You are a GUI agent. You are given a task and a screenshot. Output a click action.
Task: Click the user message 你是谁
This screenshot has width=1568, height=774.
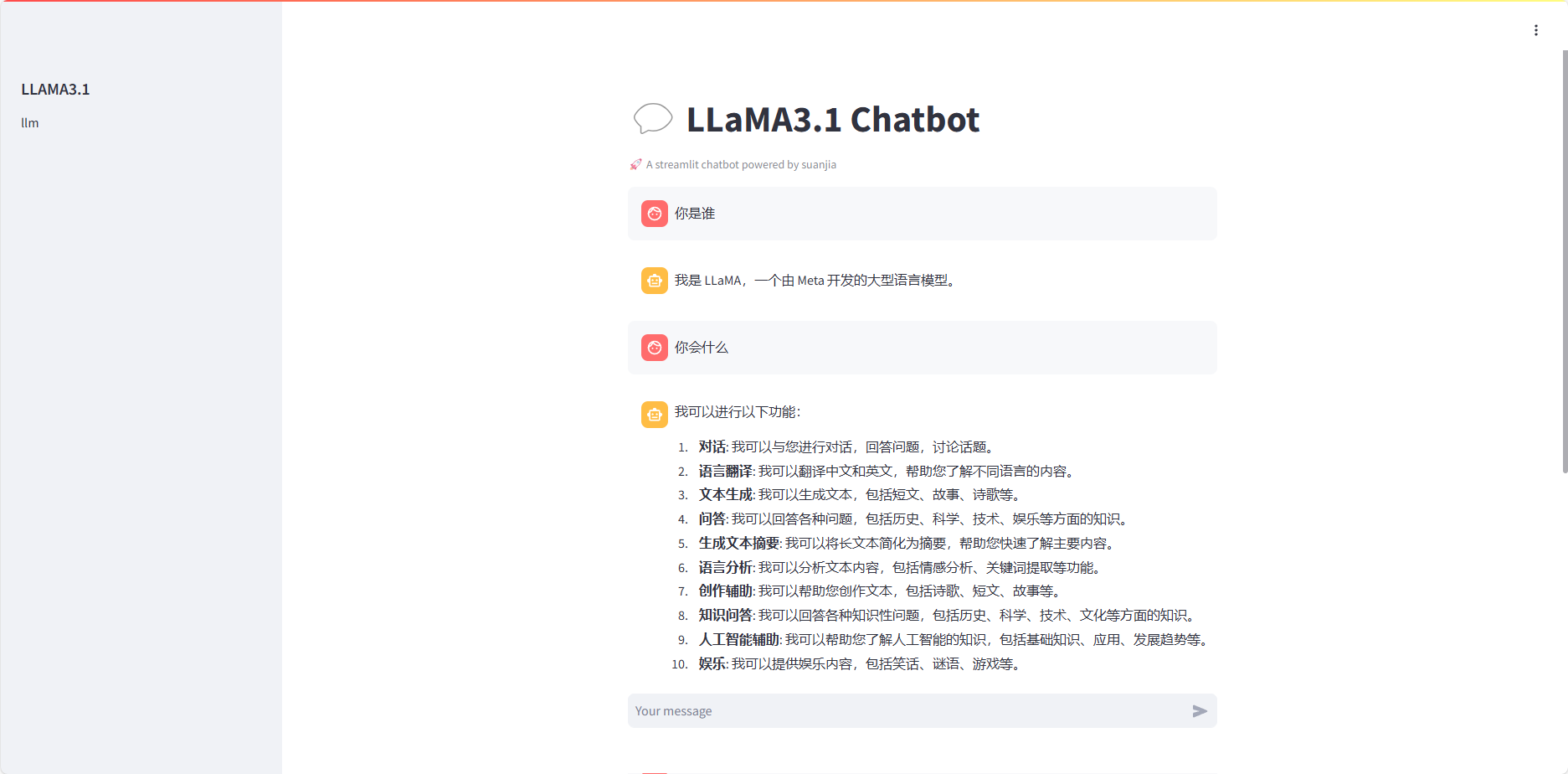695,214
